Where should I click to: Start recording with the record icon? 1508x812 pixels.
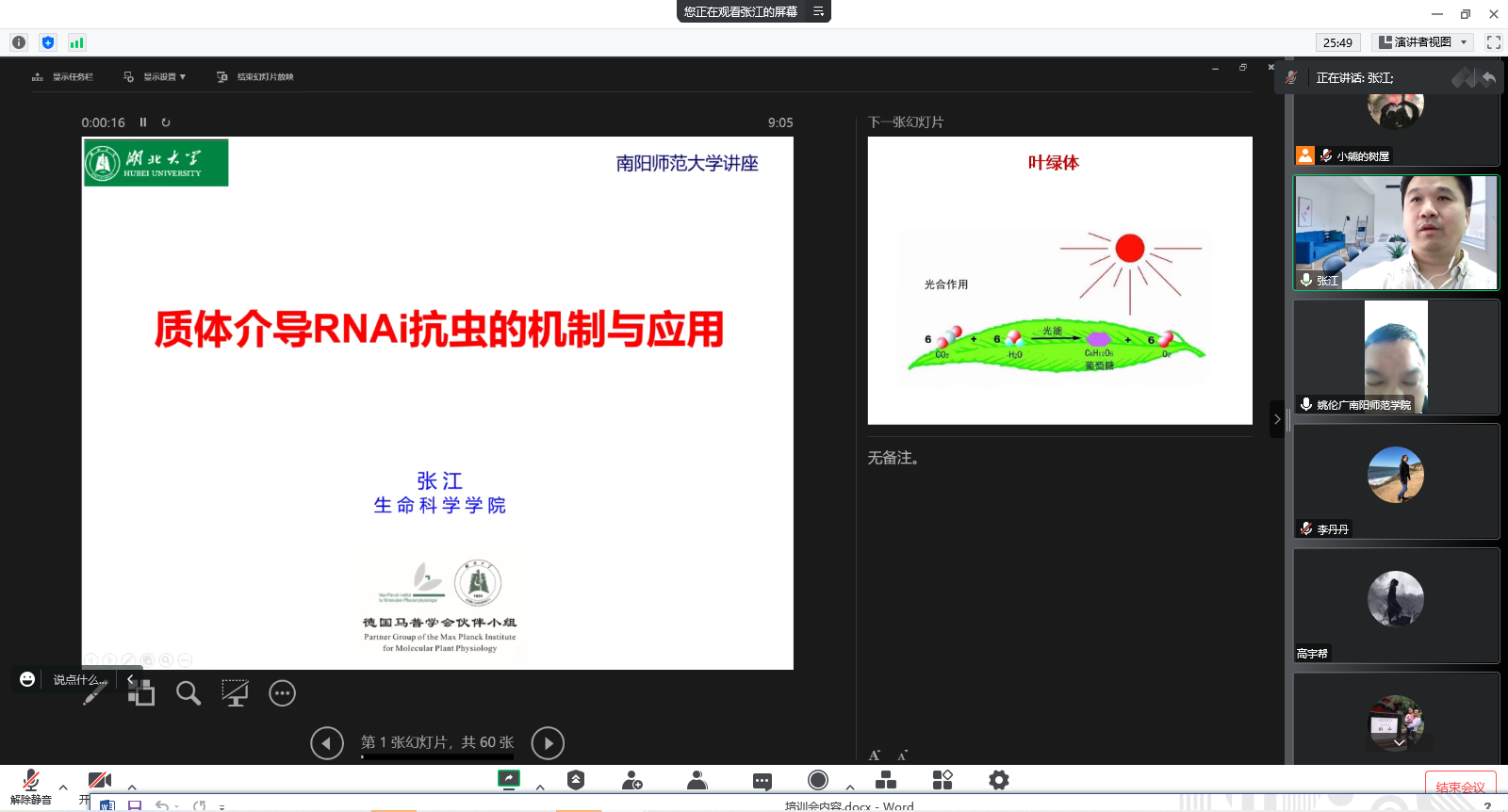pyautogui.click(x=818, y=780)
